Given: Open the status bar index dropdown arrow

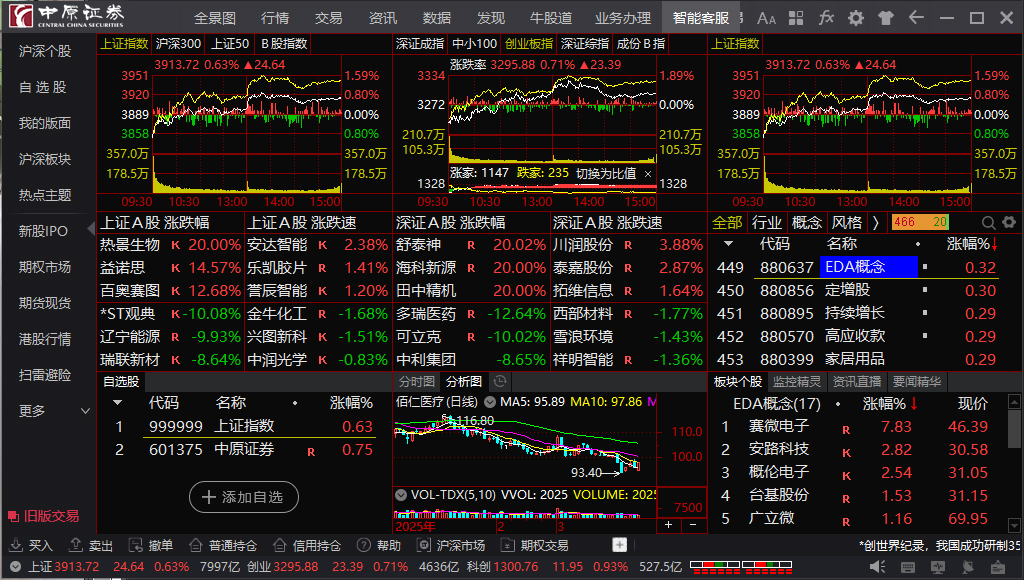Looking at the screenshot, I should [x=16, y=567].
